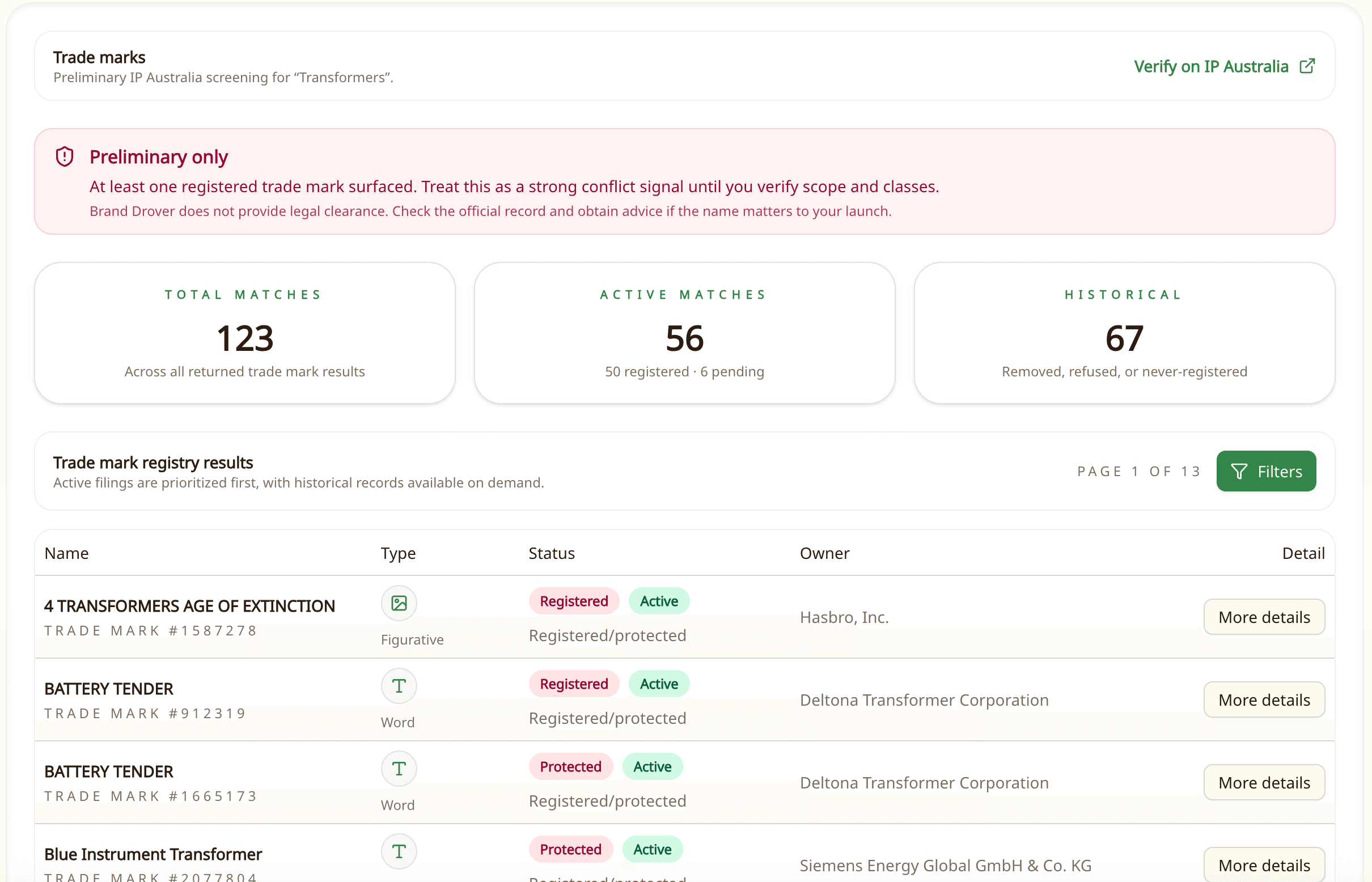Image resolution: width=1372 pixels, height=882 pixels.
Task: Click the Trade marks heading at top
Action: click(99, 57)
